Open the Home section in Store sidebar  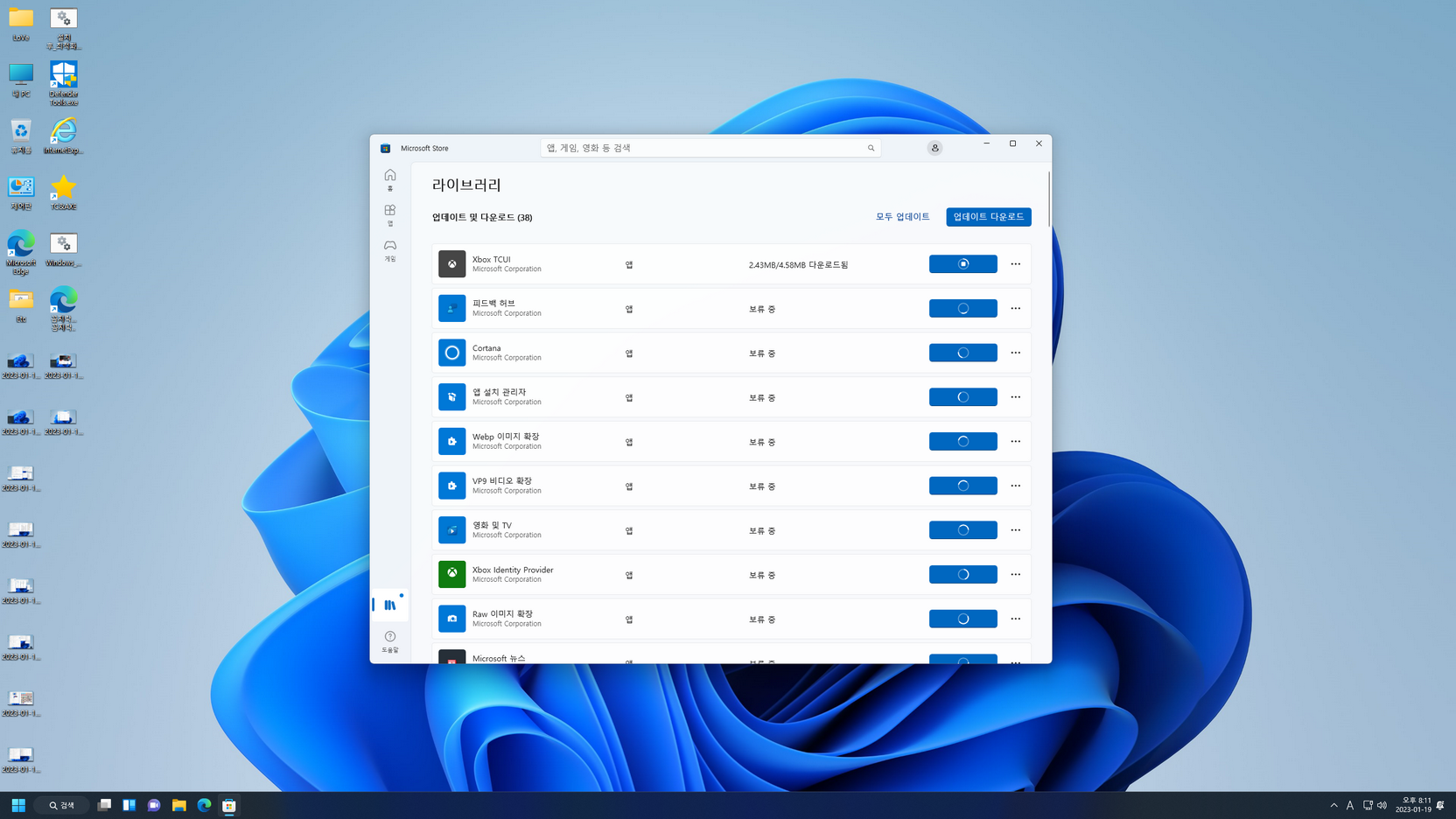click(390, 179)
